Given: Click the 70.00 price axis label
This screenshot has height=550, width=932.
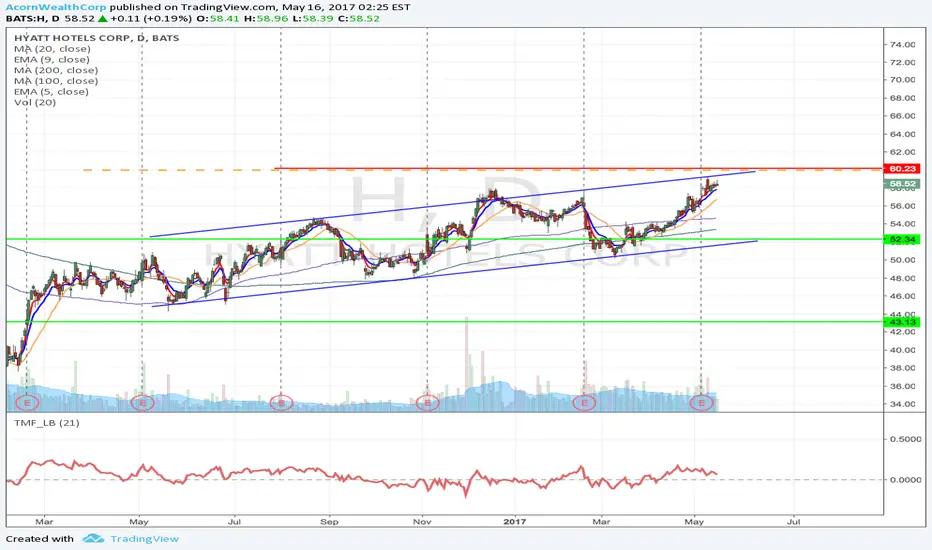Looking at the screenshot, I should pos(902,80).
